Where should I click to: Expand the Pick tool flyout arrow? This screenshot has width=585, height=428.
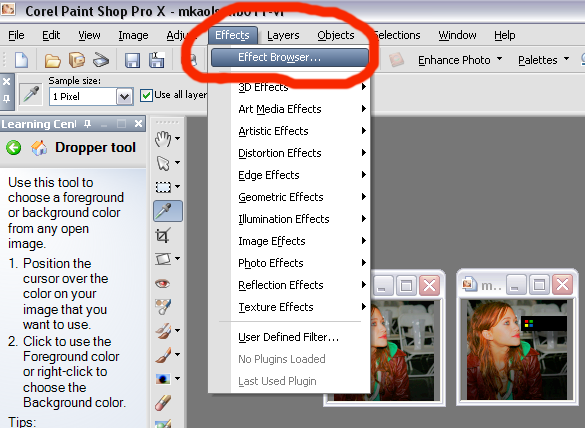click(x=178, y=162)
